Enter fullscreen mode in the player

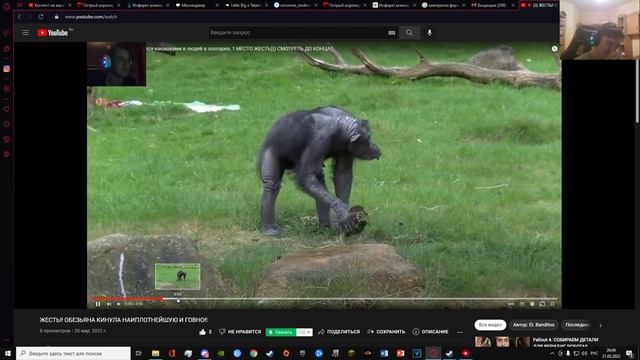tap(552, 304)
